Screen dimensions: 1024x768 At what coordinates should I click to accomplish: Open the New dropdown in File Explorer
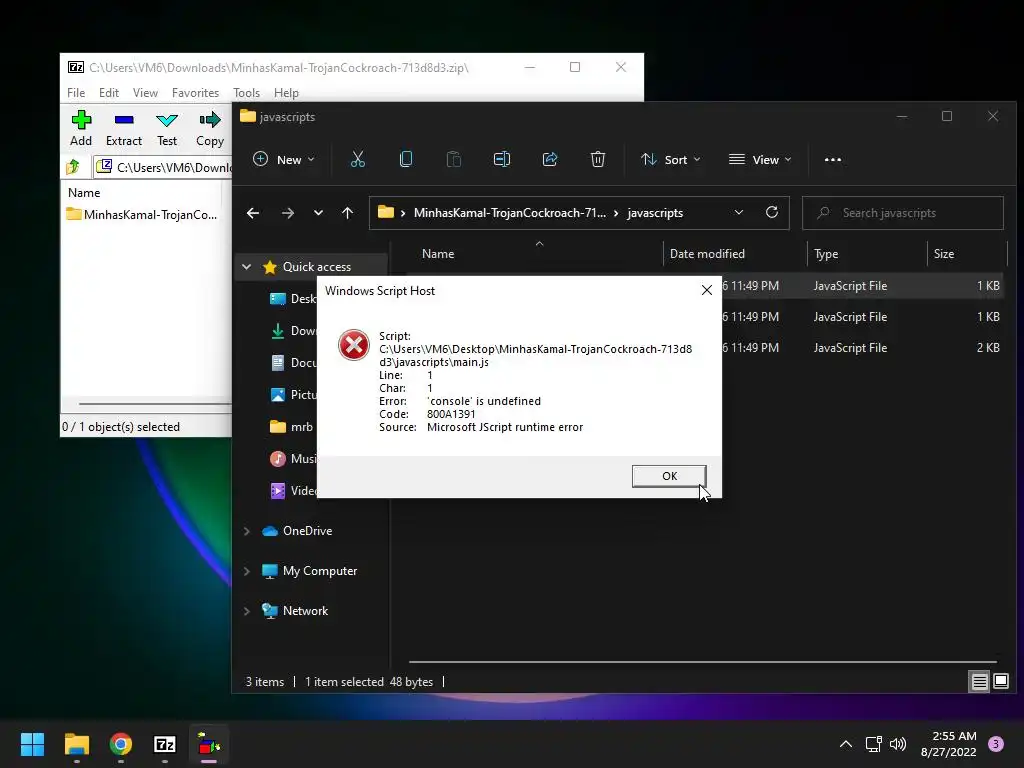(x=284, y=159)
